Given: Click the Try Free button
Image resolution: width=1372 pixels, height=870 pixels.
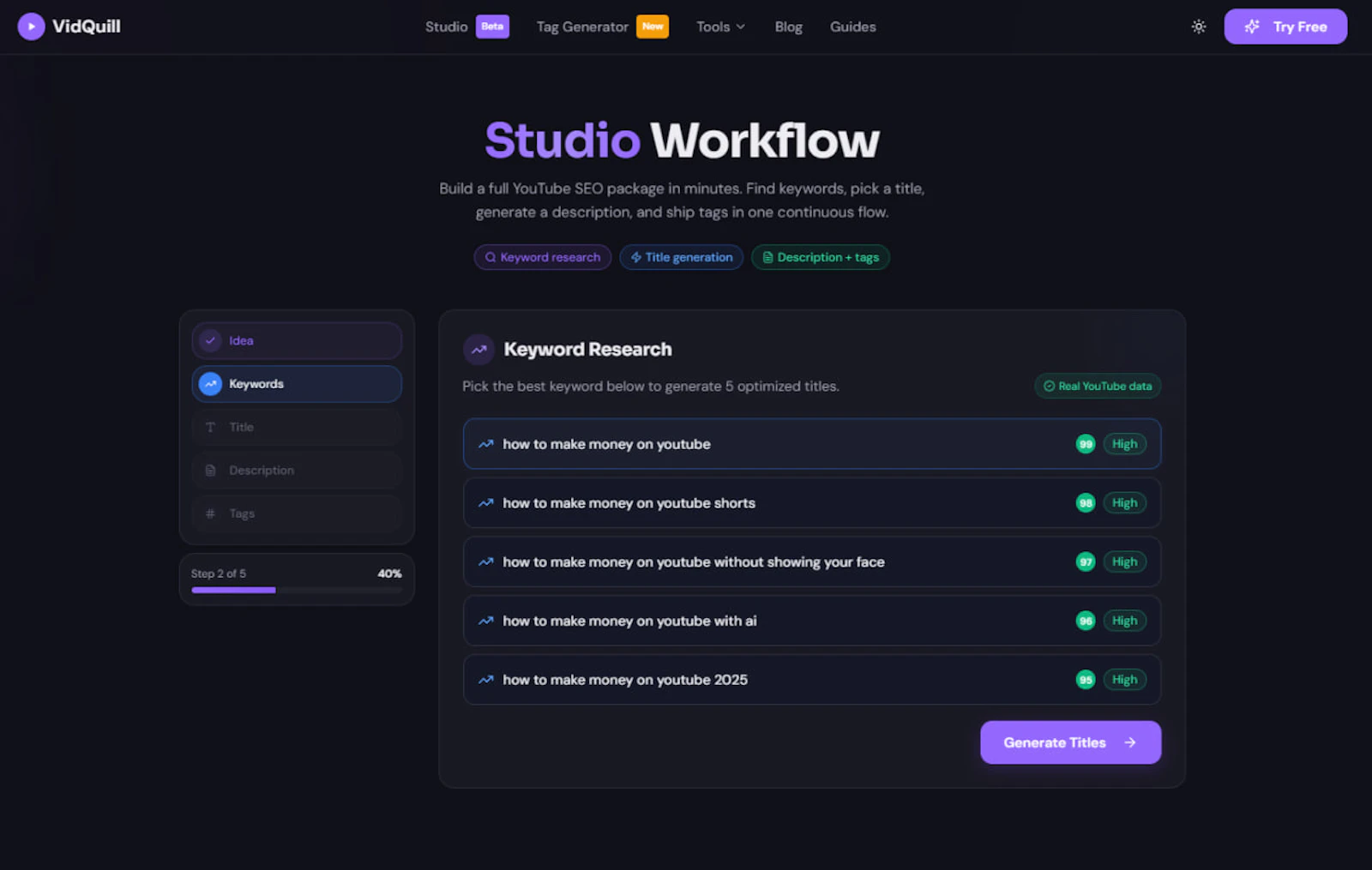Looking at the screenshot, I should [1285, 27].
